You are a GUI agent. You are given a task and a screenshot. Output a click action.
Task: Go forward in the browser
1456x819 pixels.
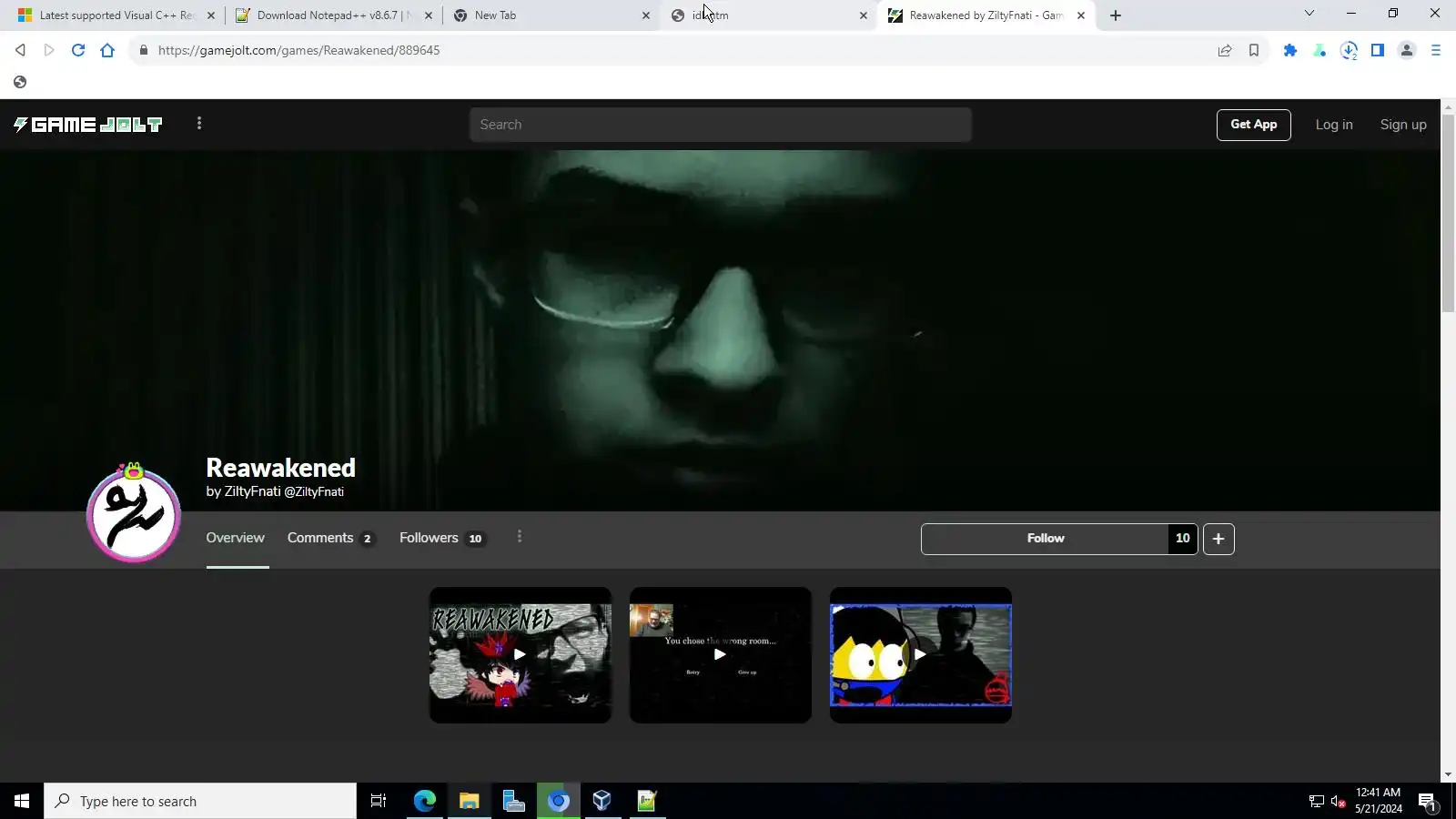click(49, 50)
